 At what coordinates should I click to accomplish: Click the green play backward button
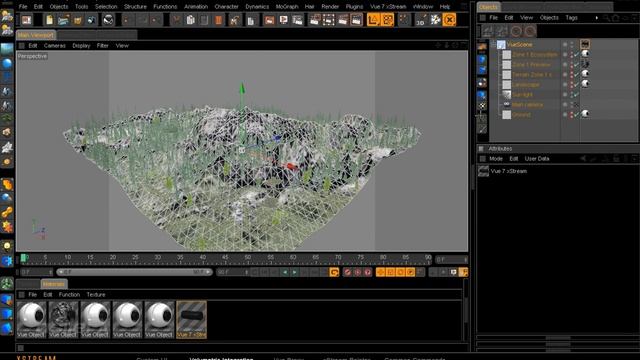coord(284,272)
